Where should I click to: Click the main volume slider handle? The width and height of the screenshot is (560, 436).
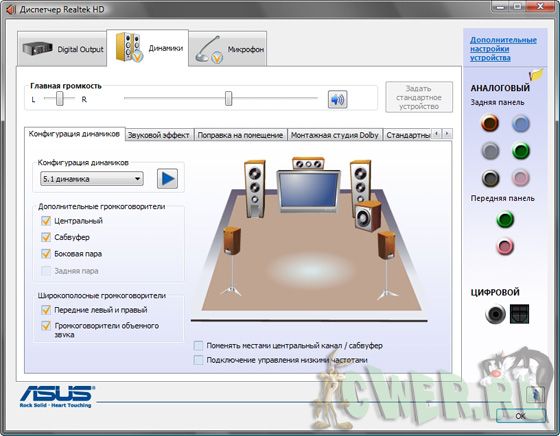coord(229,98)
